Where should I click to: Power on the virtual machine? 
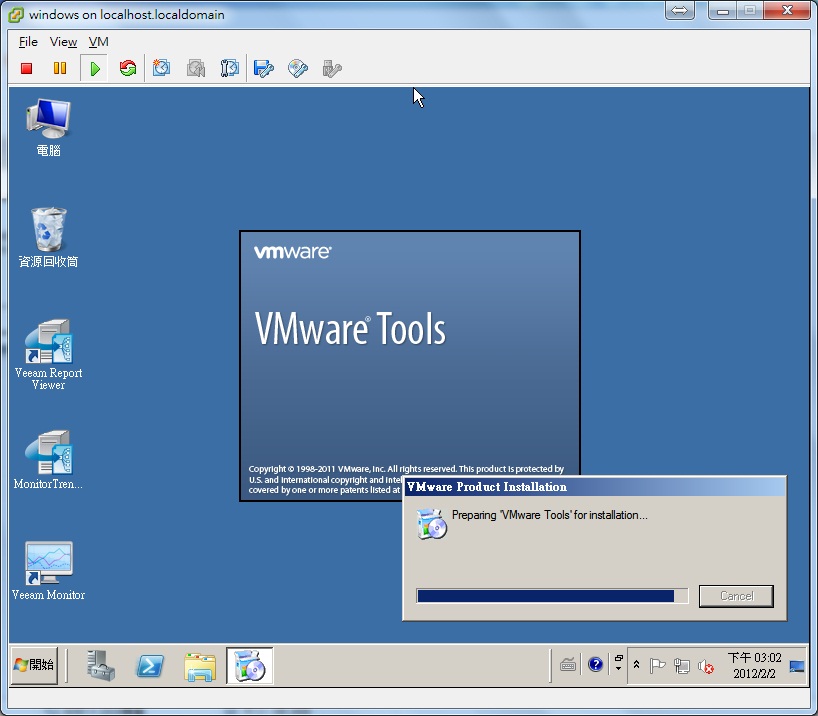coord(94,68)
